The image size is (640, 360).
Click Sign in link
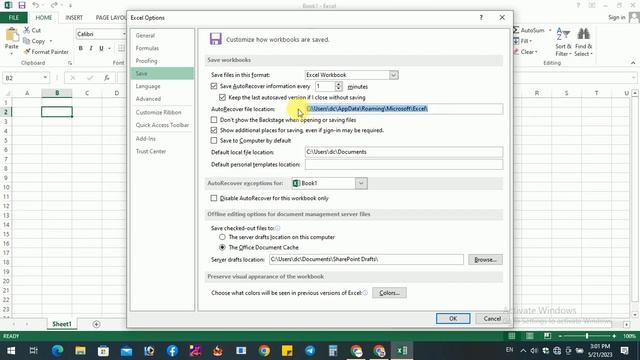point(616,18)
